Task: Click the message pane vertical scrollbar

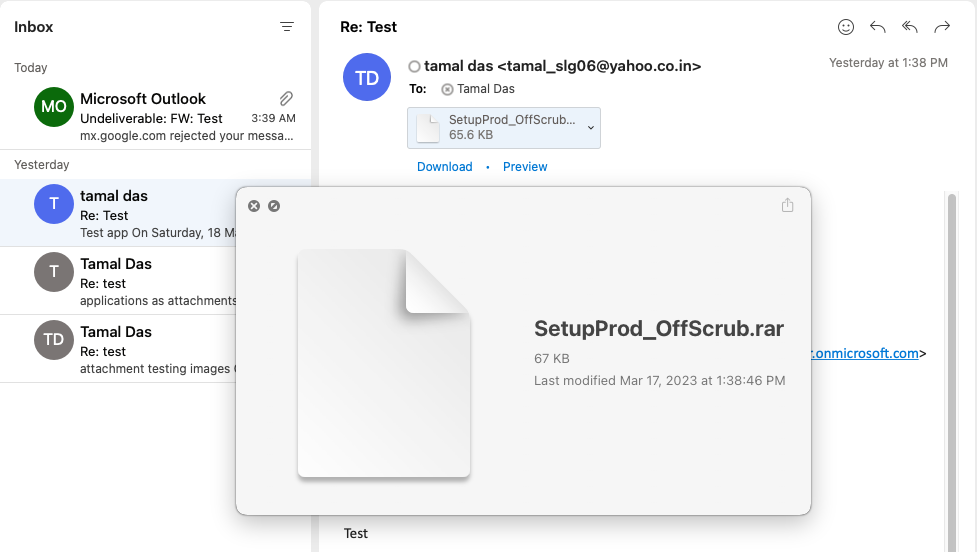Action: point(951,372)
